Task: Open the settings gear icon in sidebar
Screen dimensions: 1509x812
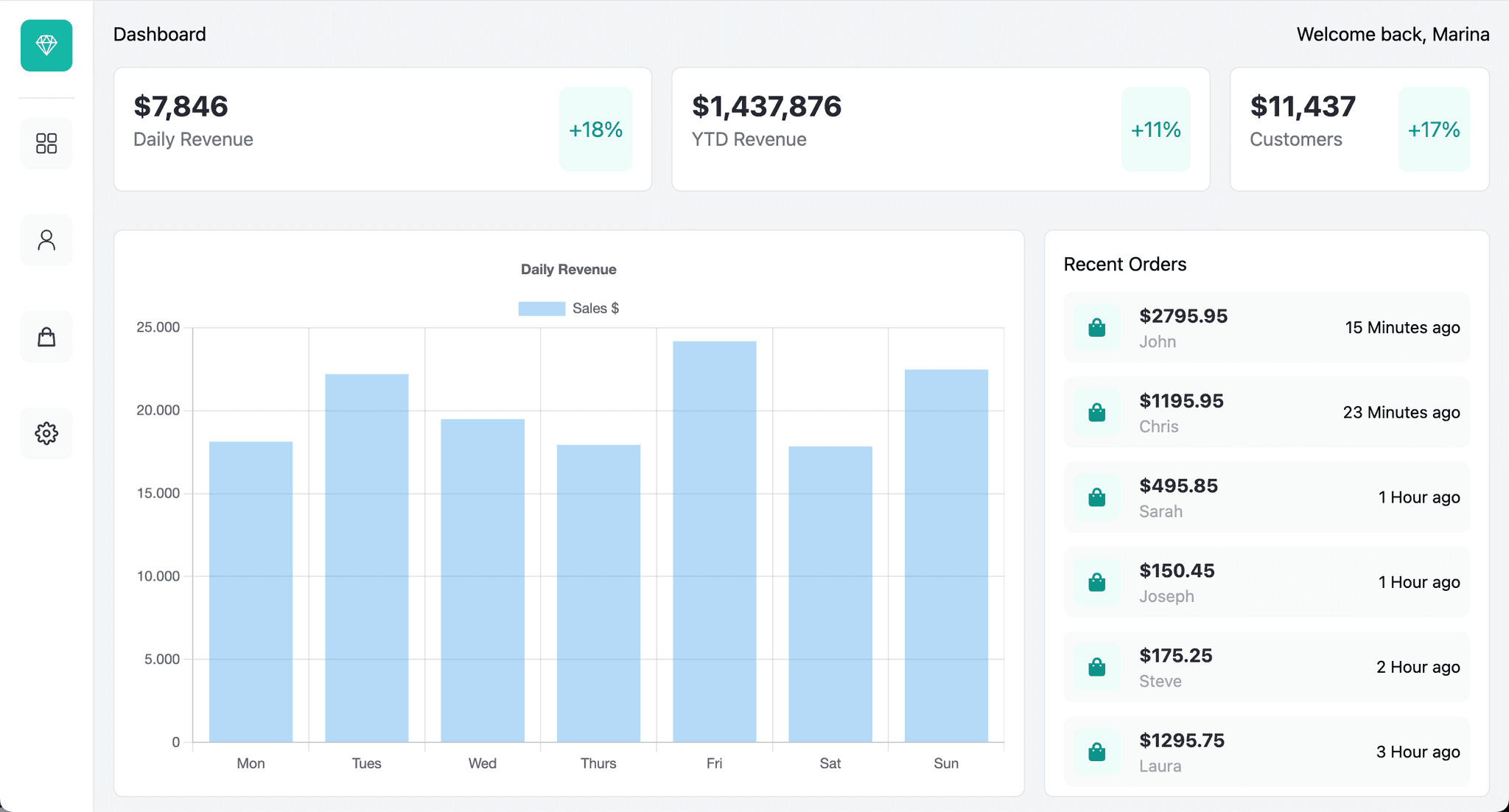Action: (46, 433)
